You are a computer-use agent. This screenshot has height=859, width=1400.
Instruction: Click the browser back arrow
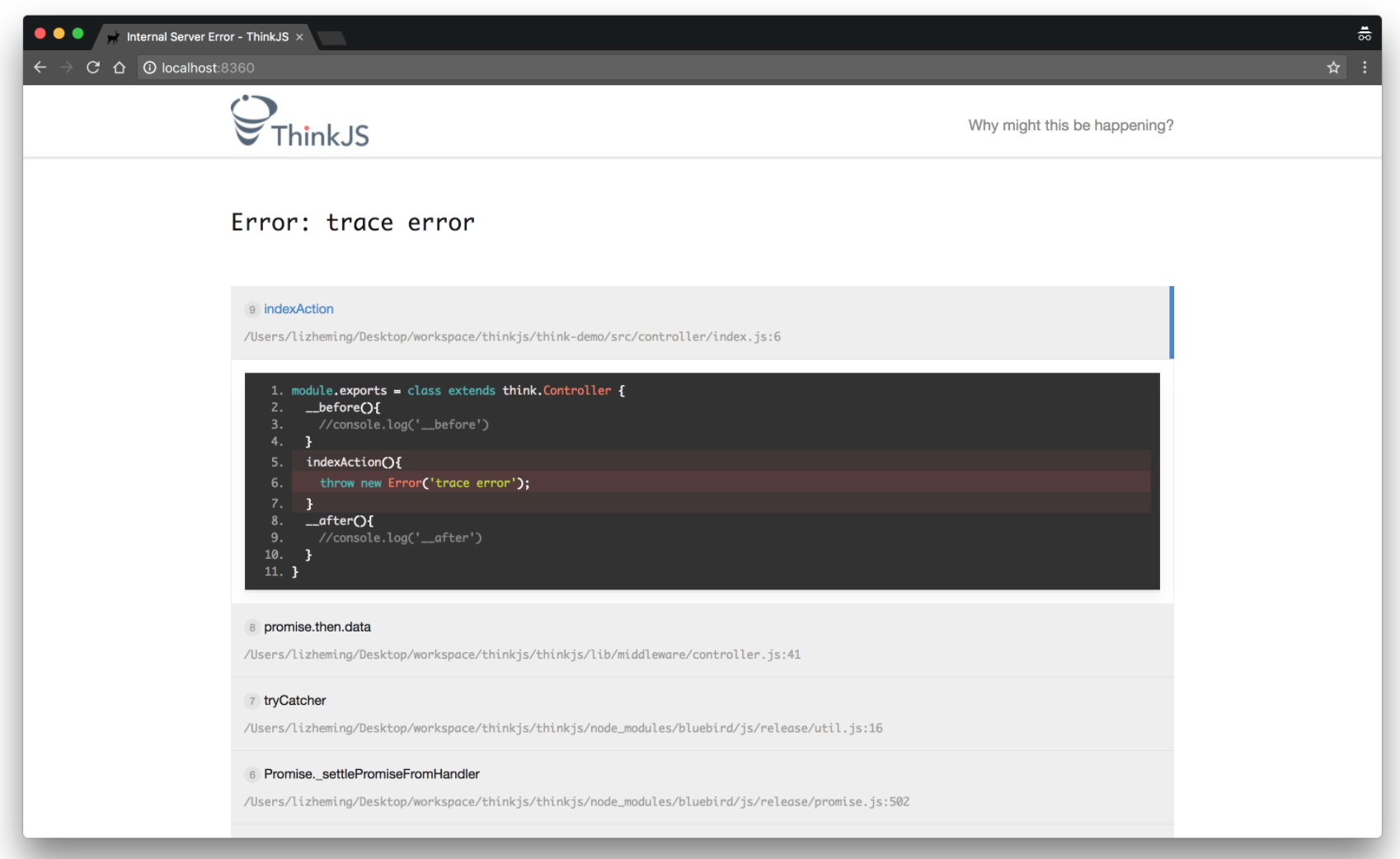point(40,68)
